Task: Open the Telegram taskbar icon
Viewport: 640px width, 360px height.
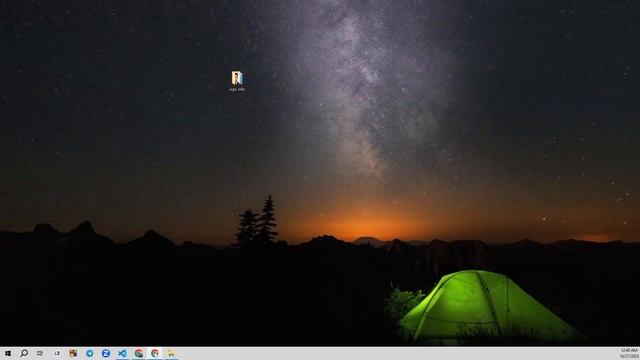Action: pos(89,353)
